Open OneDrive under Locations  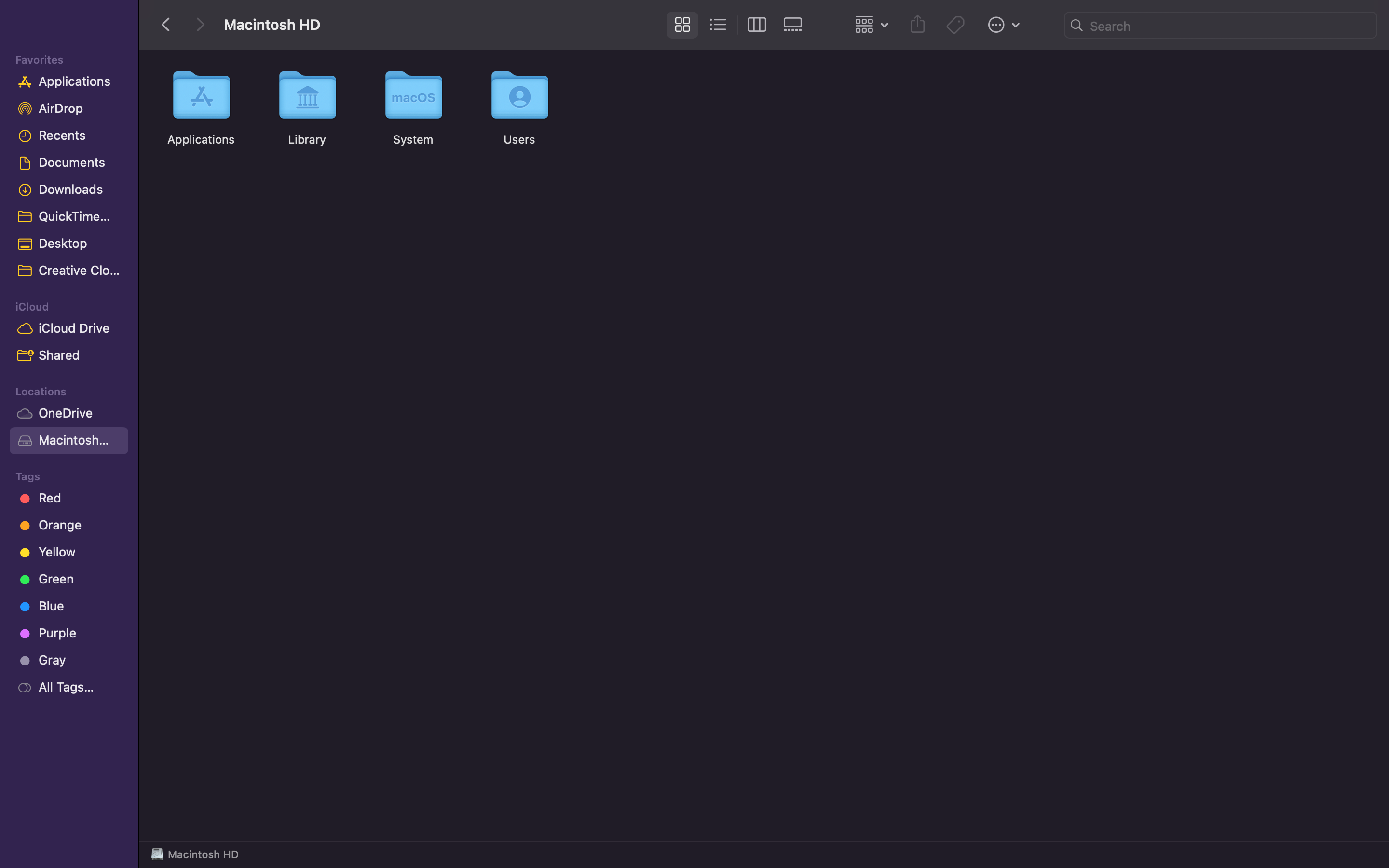tap(69, 413)
